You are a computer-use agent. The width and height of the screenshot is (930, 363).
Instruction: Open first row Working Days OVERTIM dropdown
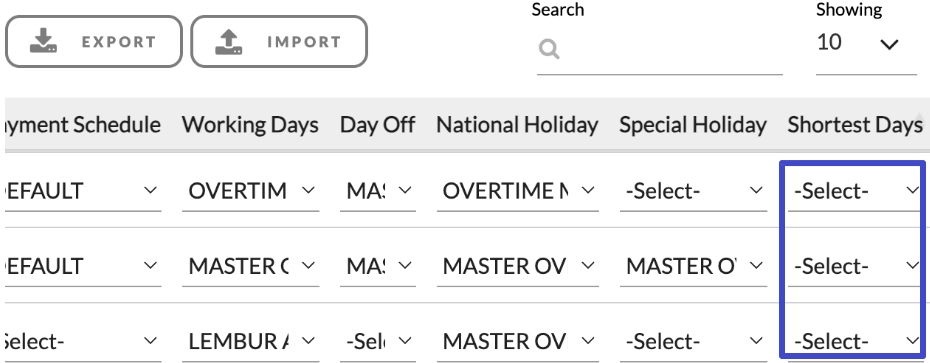[250, 191]
